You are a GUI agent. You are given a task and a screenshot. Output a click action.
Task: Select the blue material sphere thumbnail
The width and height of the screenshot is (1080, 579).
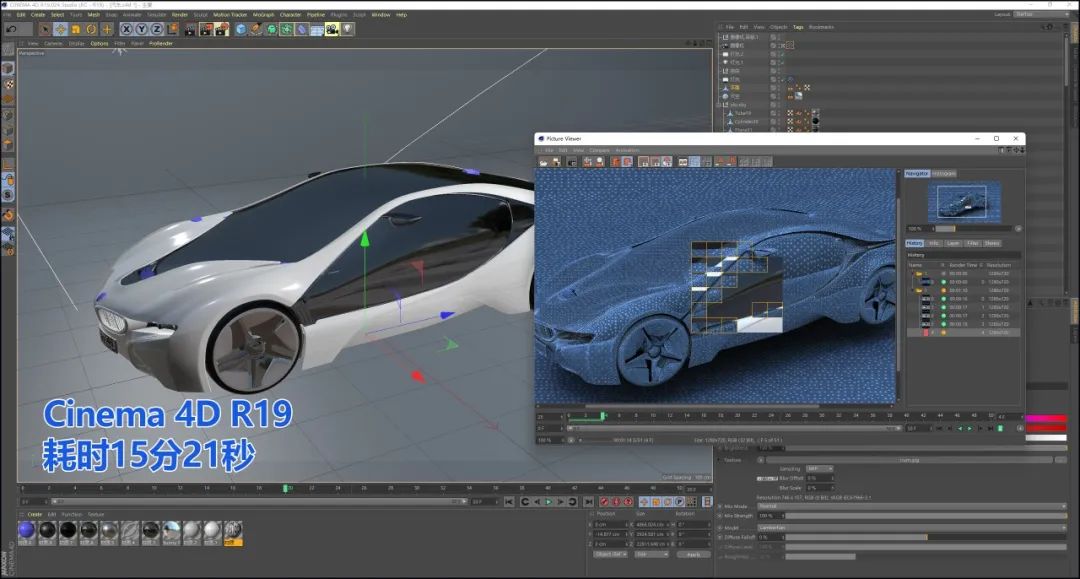point(27,530)
